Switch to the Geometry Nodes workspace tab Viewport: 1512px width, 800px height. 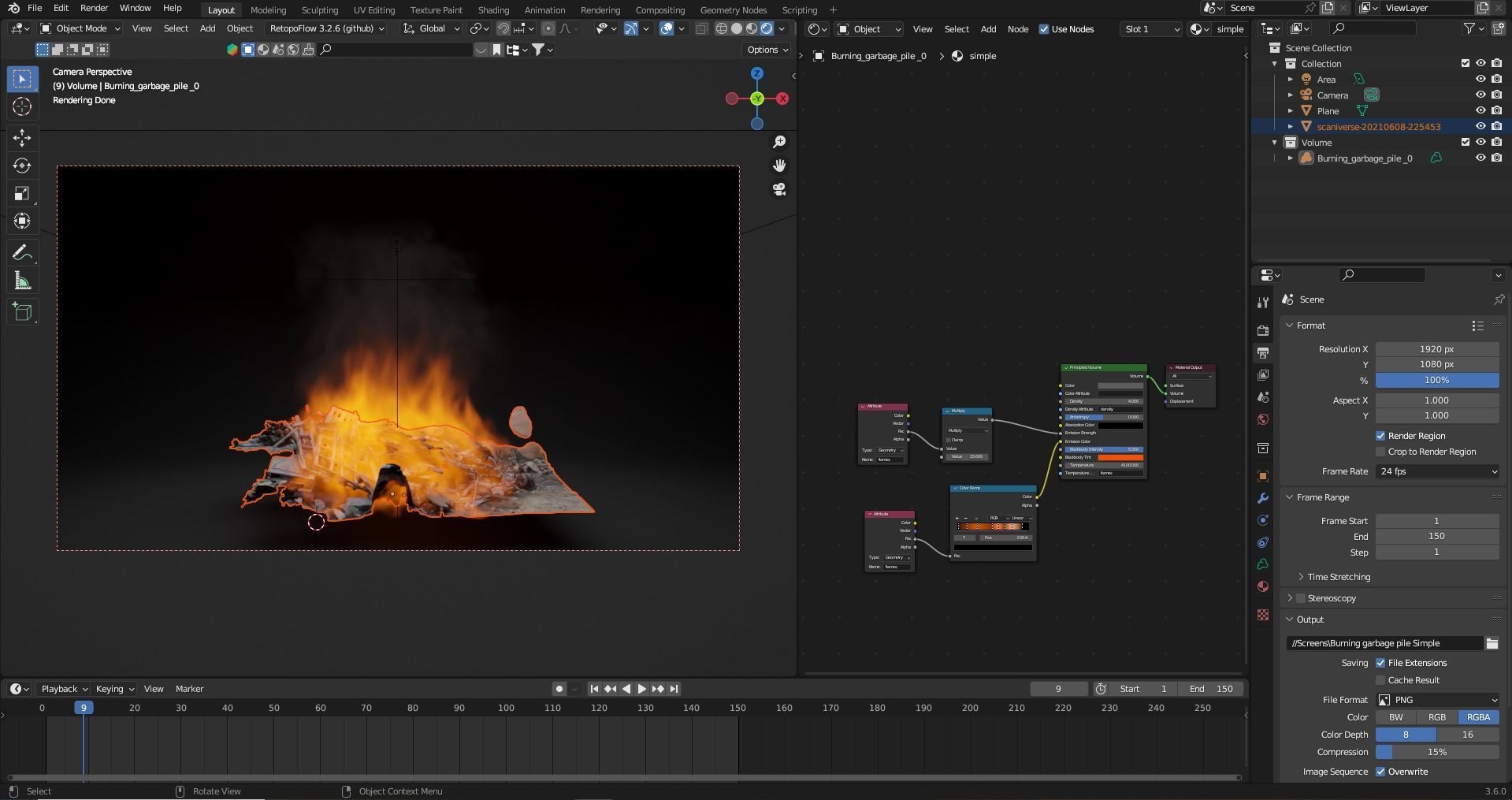pyautogui.click(x=733, y=10)
